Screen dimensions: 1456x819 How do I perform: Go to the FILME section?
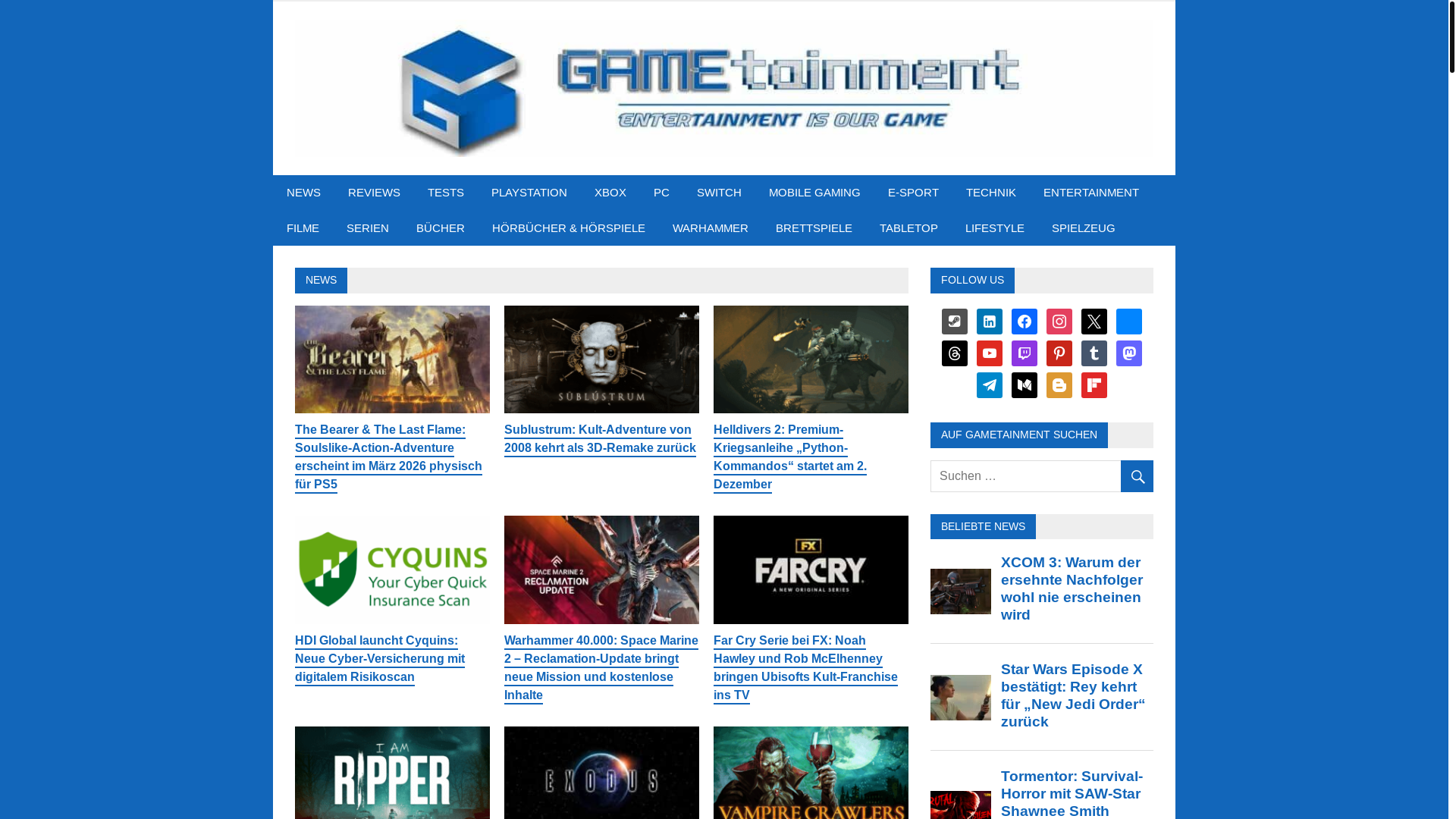[303, 228]
